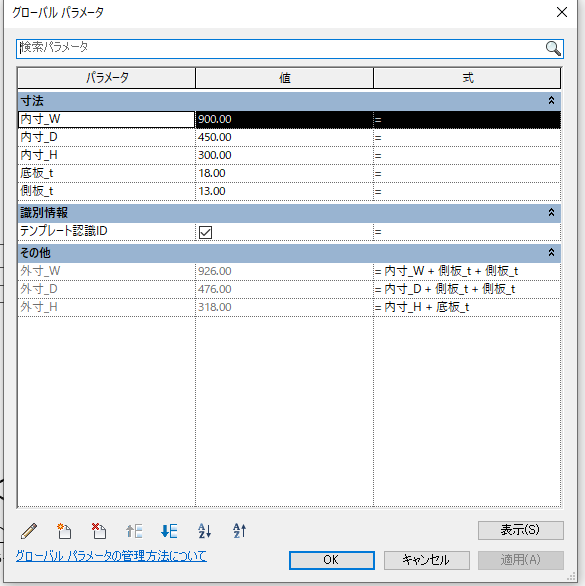
Task: Click the magnifier search icon
Action: [x=553, y=48]
